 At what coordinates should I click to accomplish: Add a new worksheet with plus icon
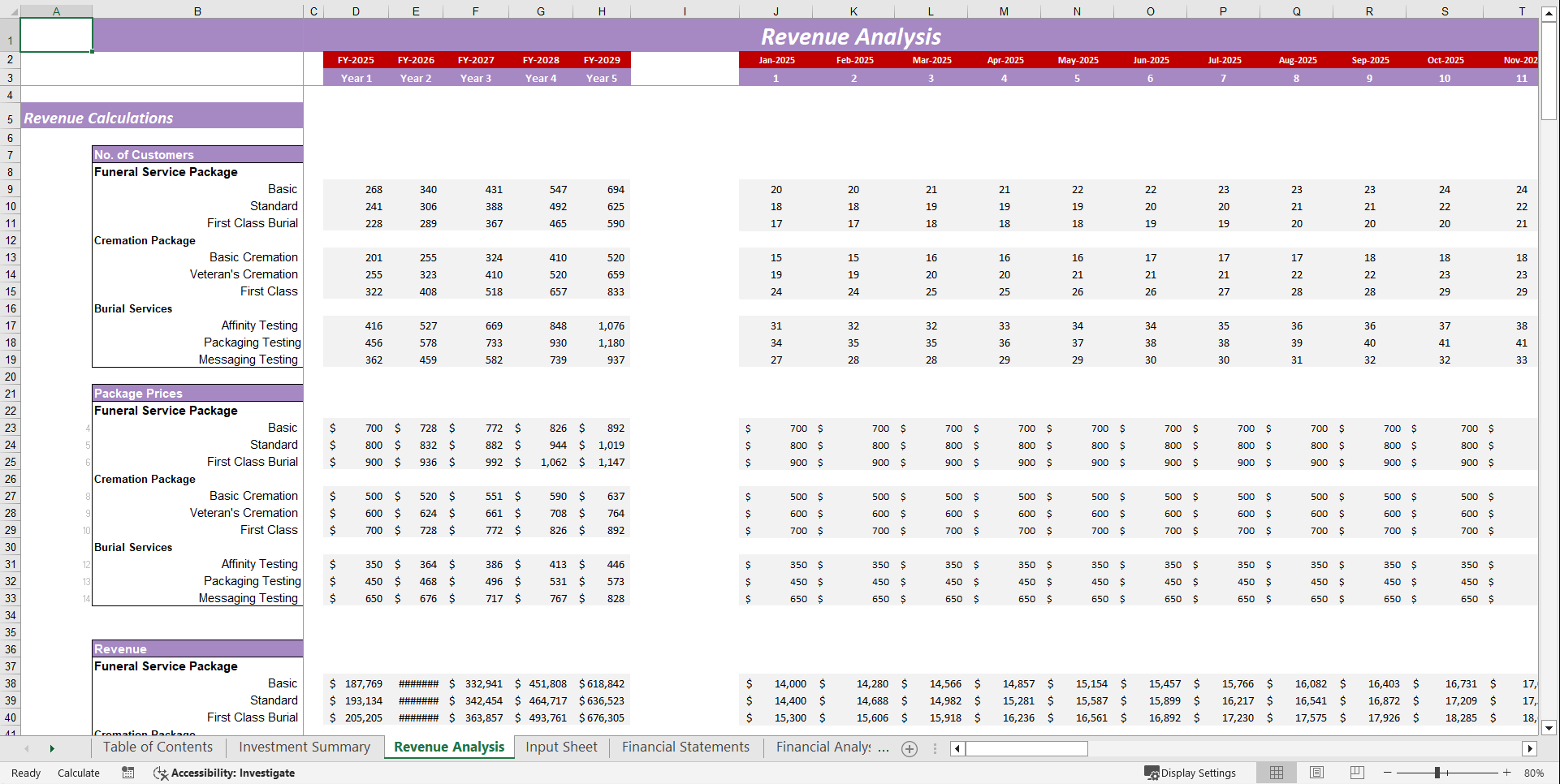(x=909, y=748)
